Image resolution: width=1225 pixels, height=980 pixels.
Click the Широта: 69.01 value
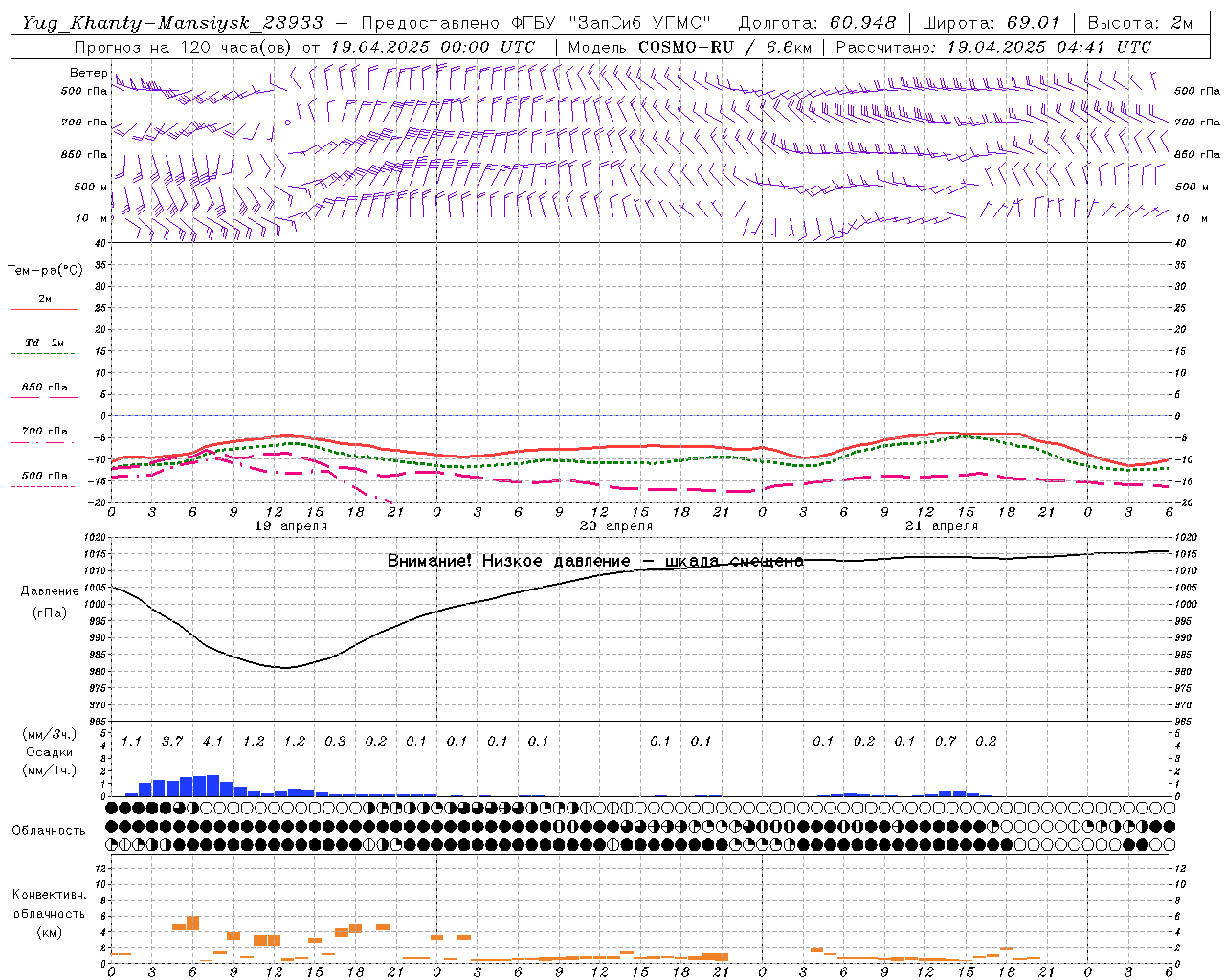coord(991,23)
